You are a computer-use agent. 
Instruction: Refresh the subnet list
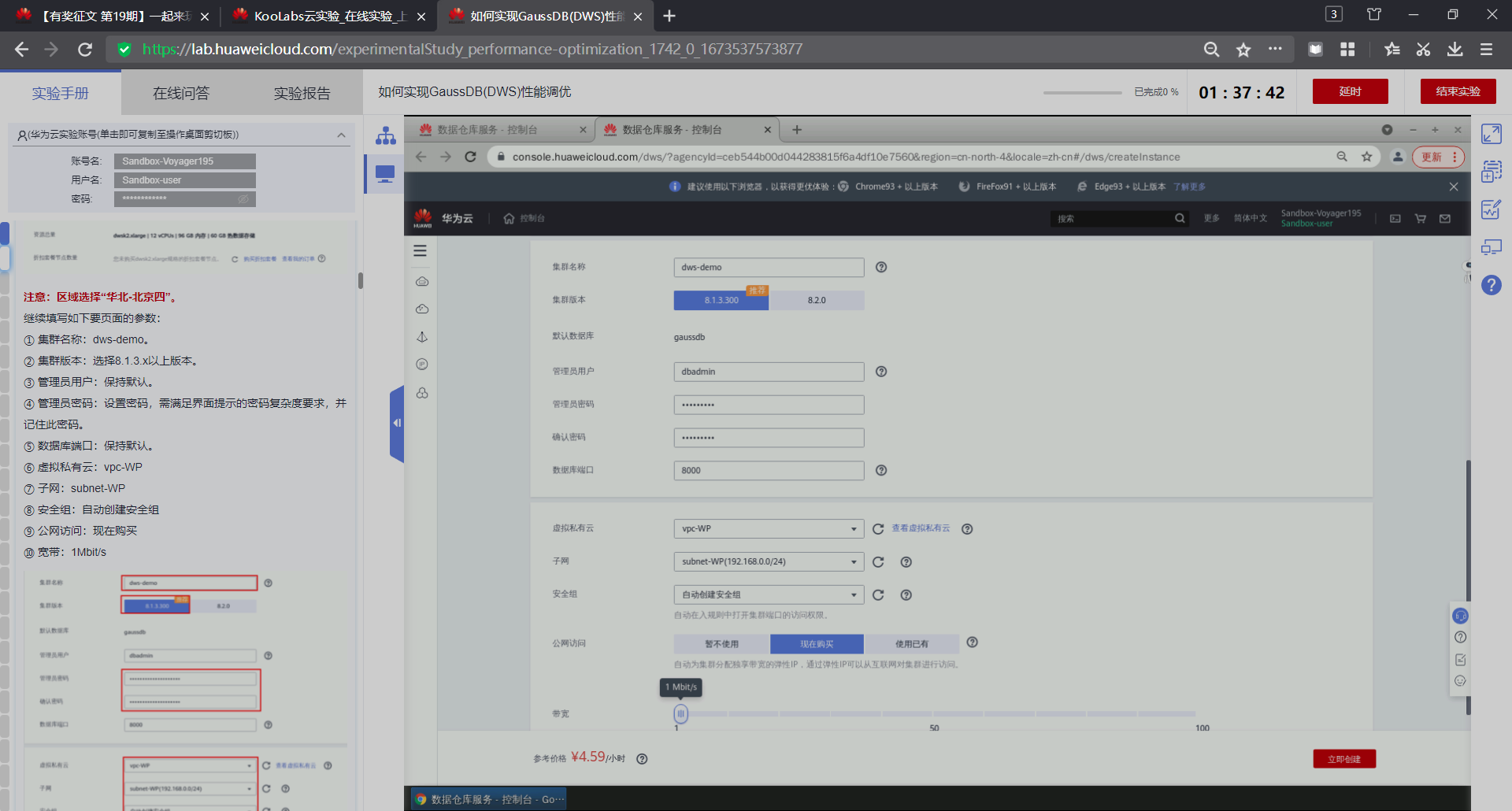(878, 562)
